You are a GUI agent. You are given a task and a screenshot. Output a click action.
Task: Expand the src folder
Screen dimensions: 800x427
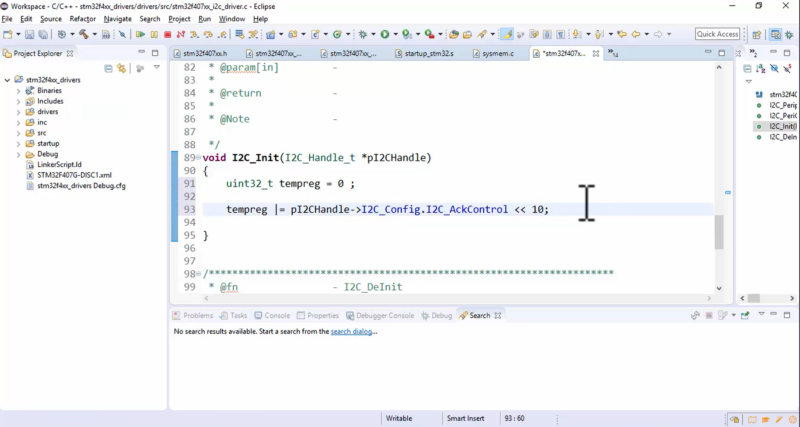(18, 133)
